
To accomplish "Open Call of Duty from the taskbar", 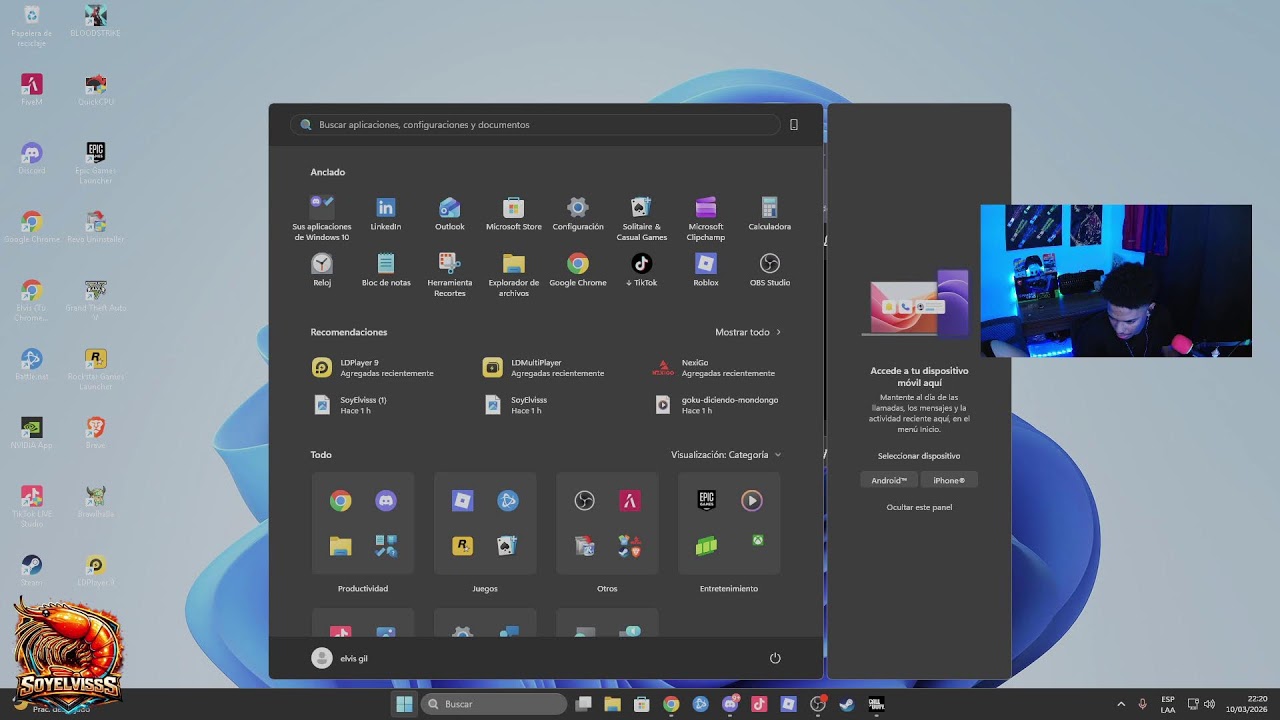I will tap(876, 704).
